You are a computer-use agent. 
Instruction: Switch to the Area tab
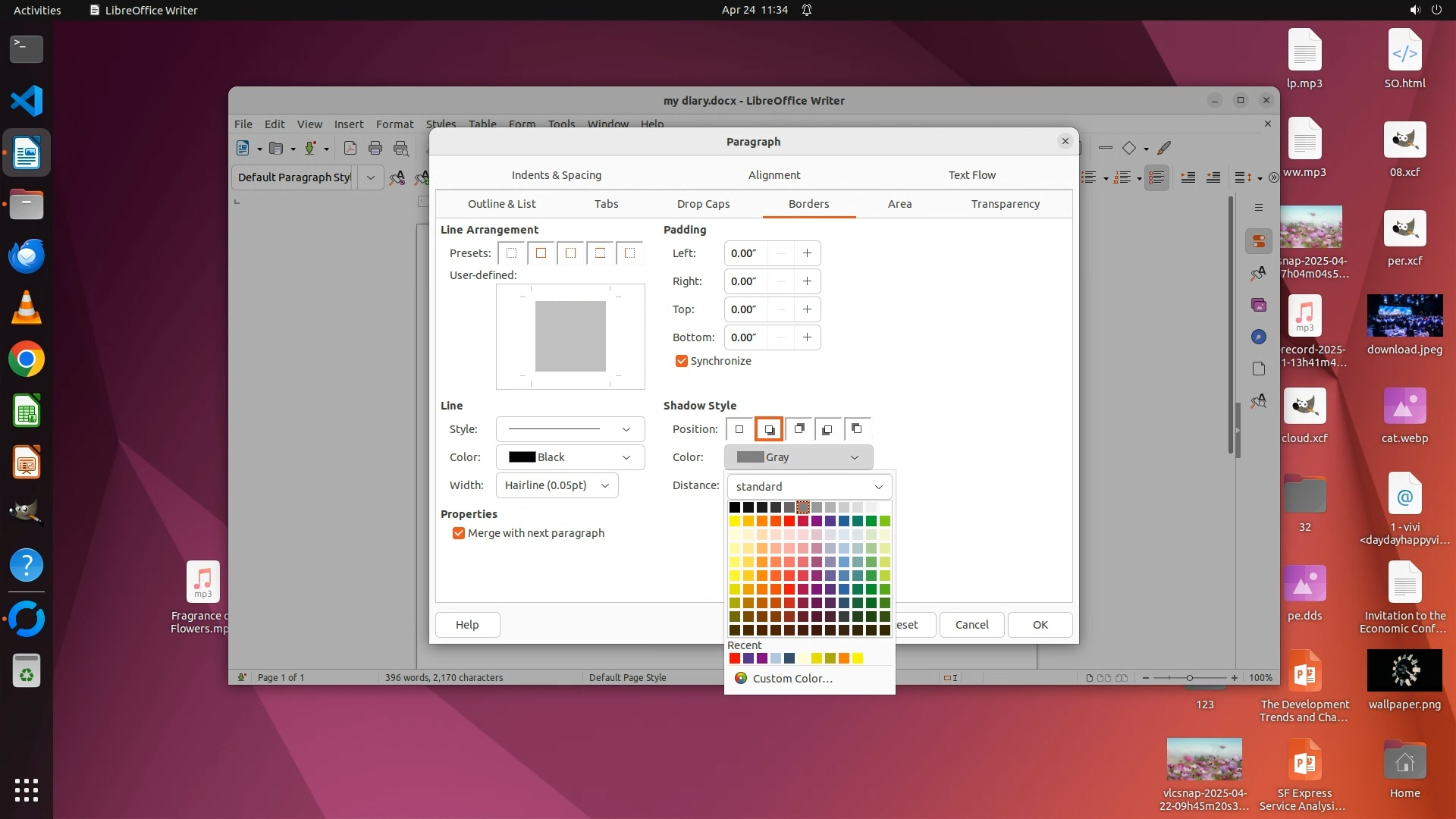click(899, 204)
